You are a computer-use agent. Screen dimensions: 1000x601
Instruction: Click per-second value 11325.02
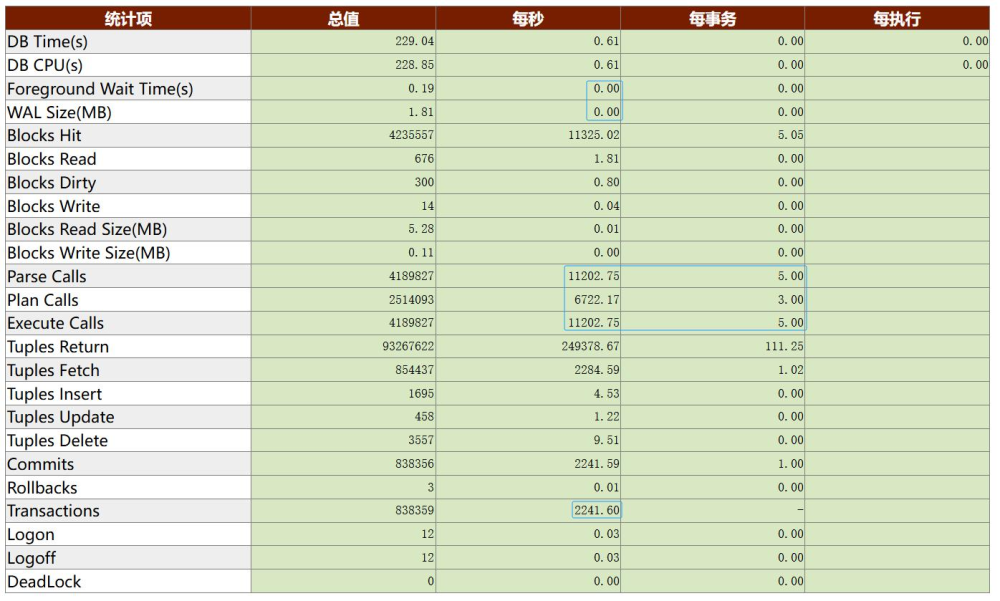click(594, 135)
